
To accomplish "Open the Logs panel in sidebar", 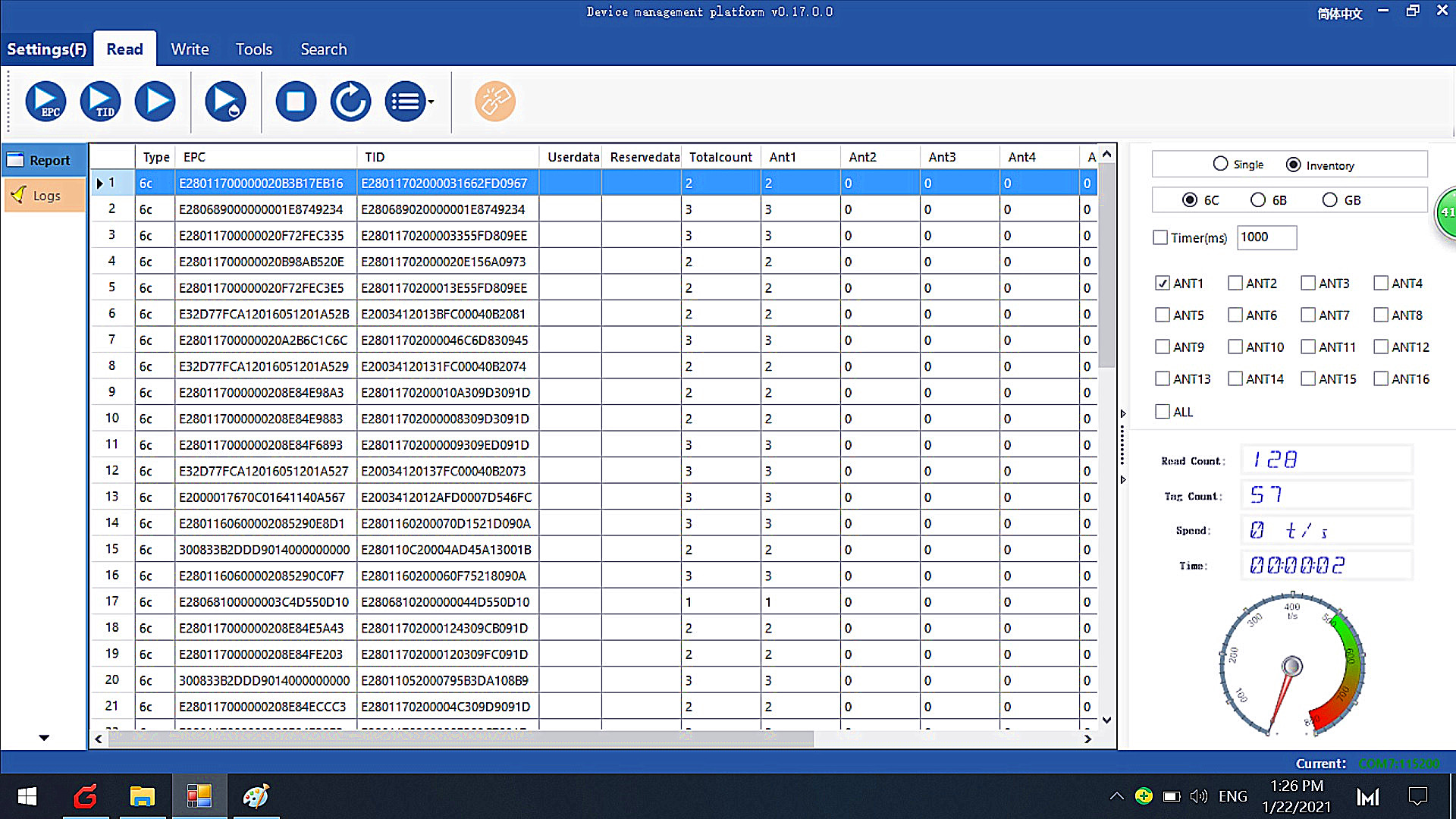I will pyautogui.click(x=44, y=196).
